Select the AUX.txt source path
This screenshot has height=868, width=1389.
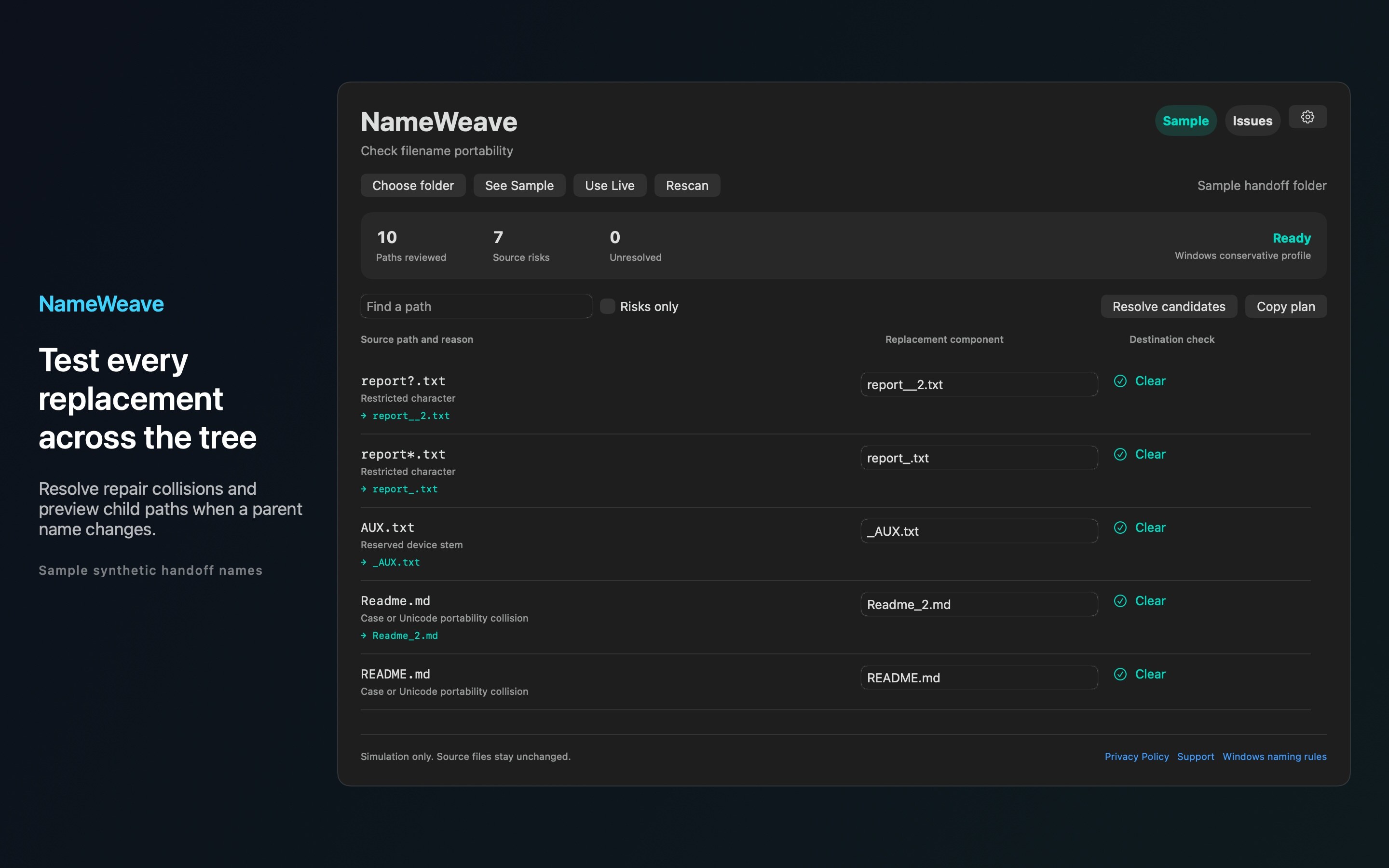[x=387, y=528]
